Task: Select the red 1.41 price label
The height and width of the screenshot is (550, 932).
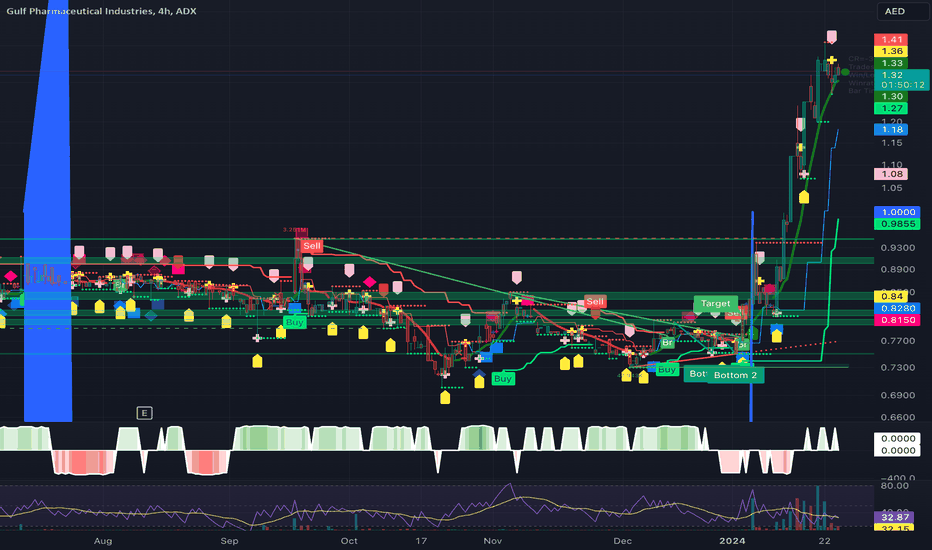Action: 891,39
